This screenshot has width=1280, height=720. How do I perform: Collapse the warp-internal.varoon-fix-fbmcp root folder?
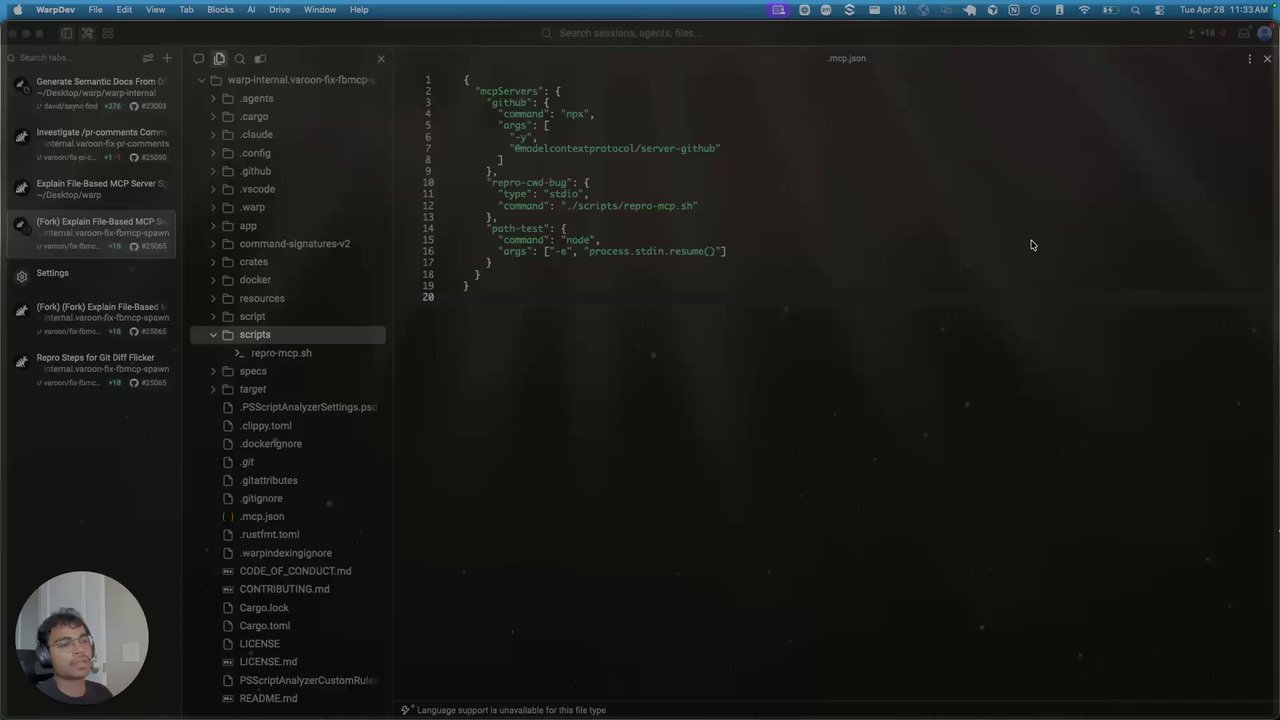click(202, 80)
